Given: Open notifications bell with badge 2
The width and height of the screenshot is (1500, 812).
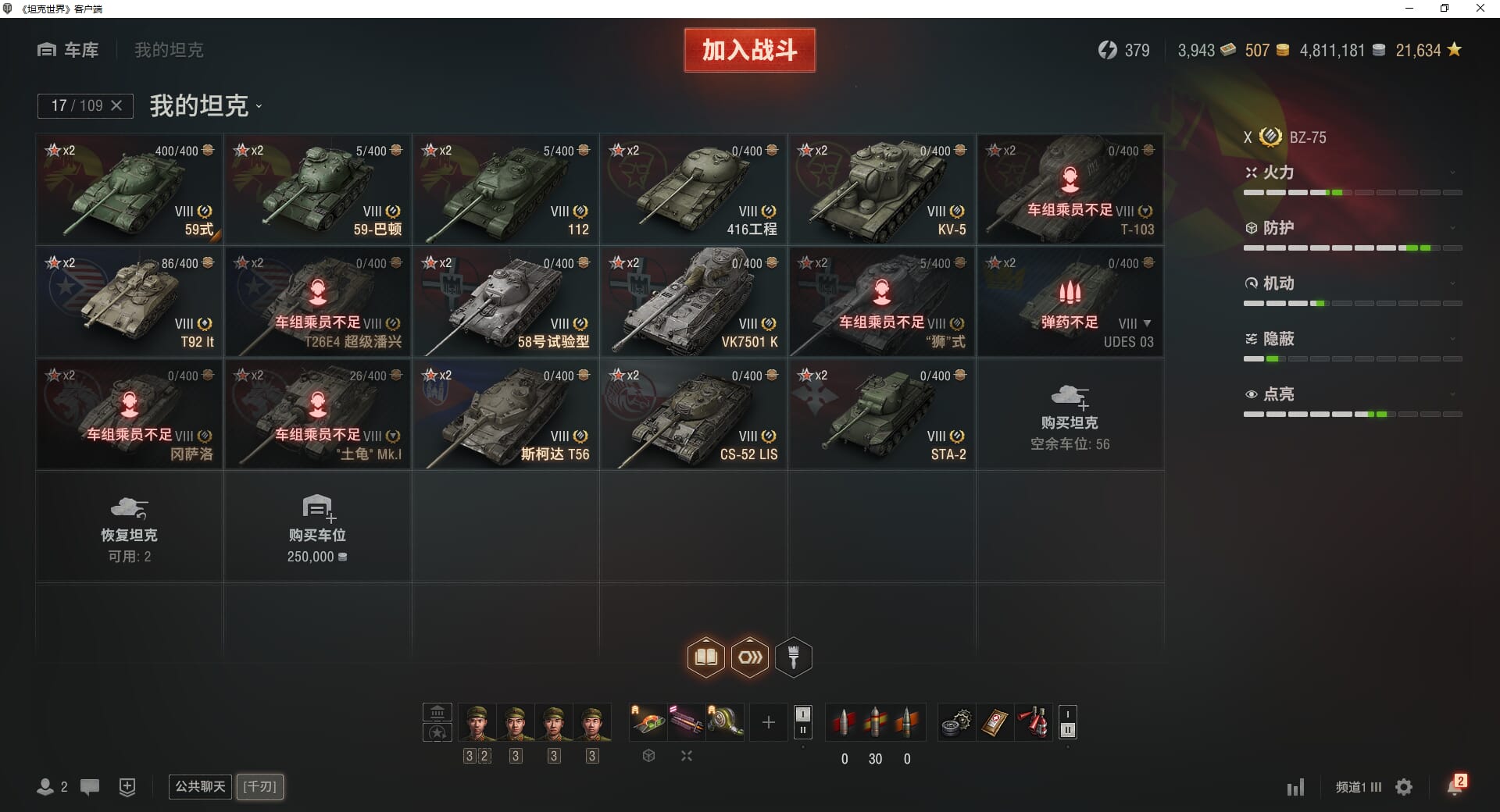Looking at the screenshot, I should point(1455,785).
